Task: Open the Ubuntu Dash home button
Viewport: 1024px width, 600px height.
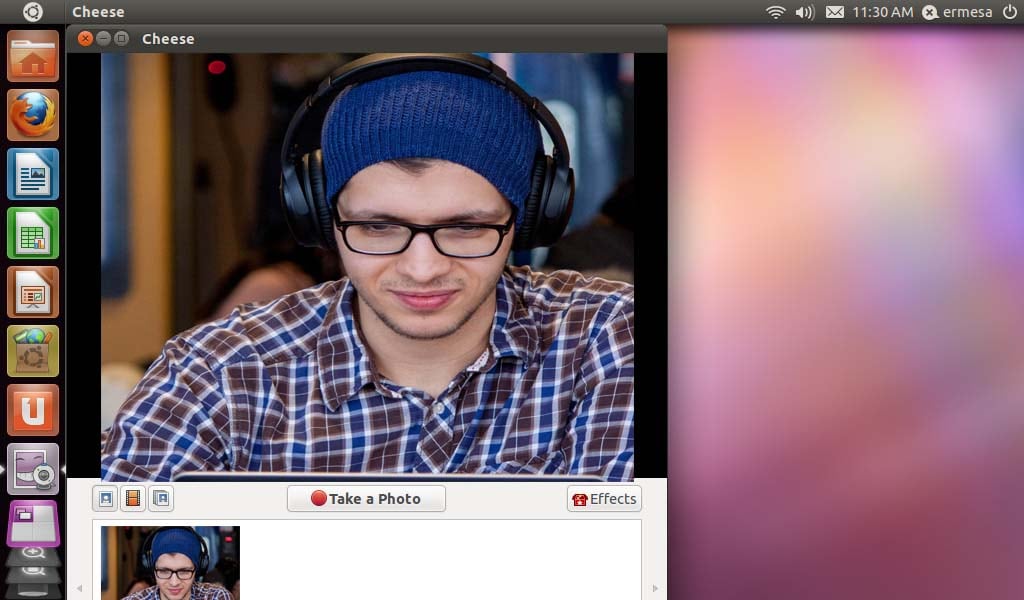Action: [33, 12]
